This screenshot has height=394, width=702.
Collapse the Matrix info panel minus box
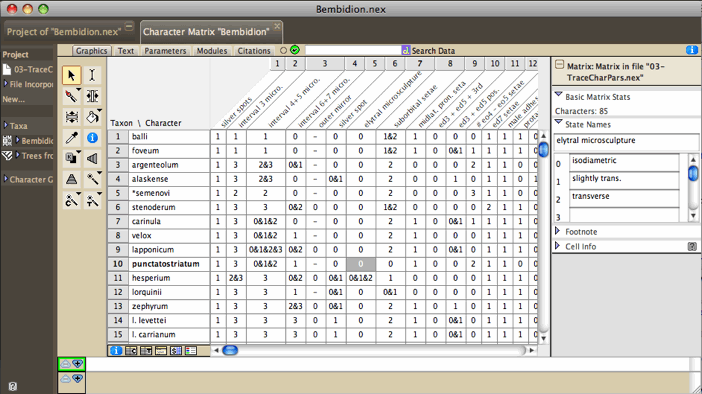(559, 65)
